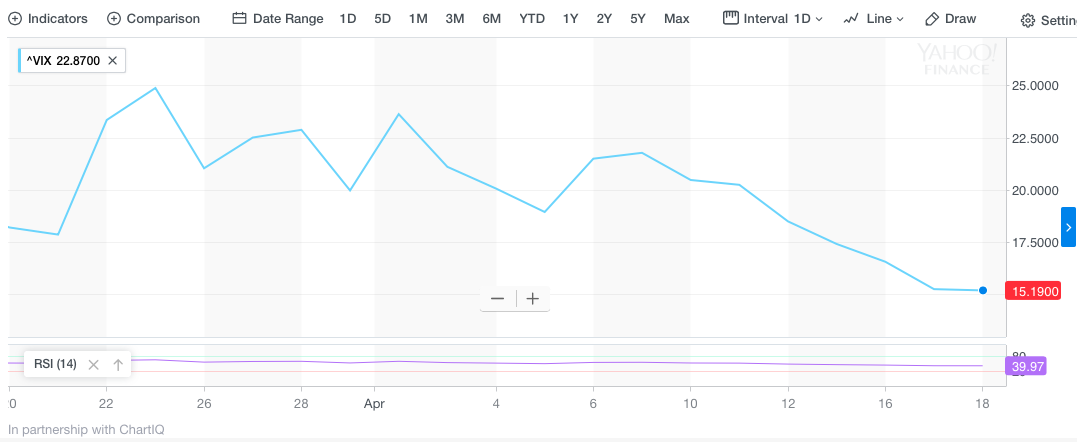
Task: Show the Max time range
Action: click(x=677, y=19)
